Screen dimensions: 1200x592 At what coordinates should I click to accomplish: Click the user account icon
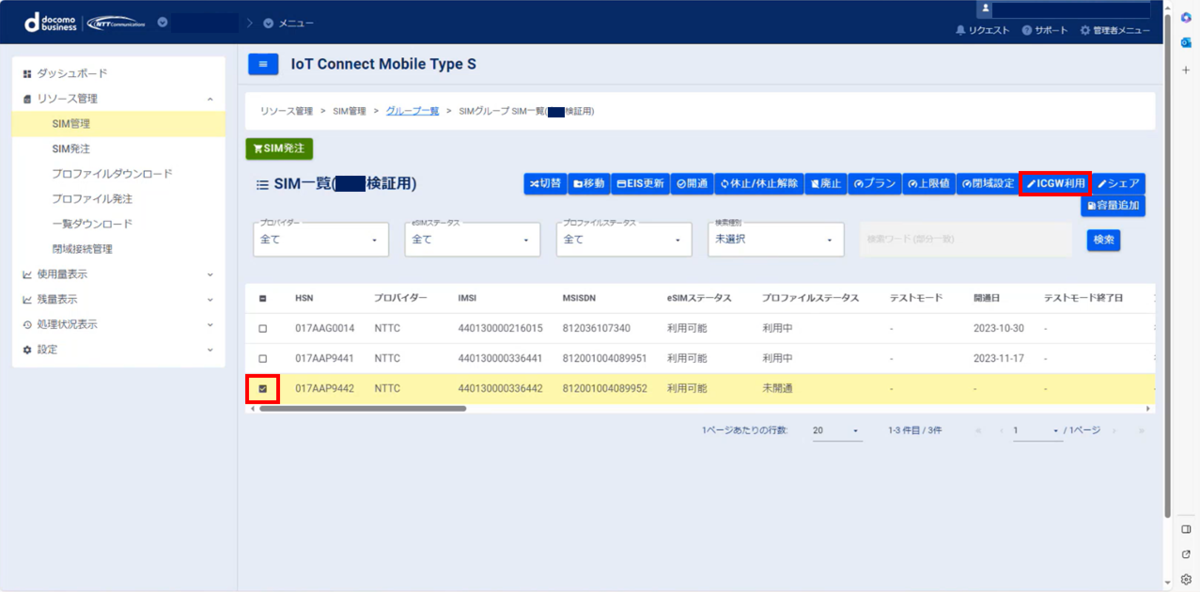pyautogui.click(x=986, y=8)
